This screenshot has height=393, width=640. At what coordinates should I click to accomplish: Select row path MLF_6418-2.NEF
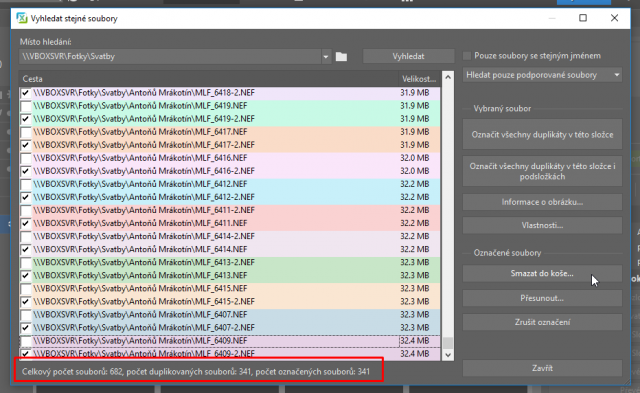coord(144,93)
